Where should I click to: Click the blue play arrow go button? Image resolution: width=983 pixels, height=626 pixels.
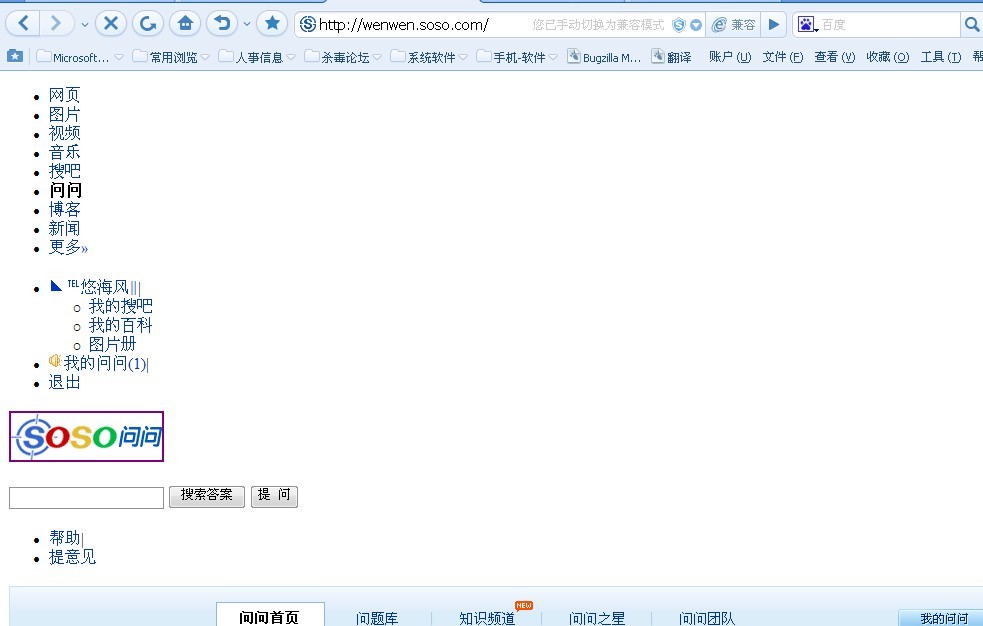click(x=774, y=24)
